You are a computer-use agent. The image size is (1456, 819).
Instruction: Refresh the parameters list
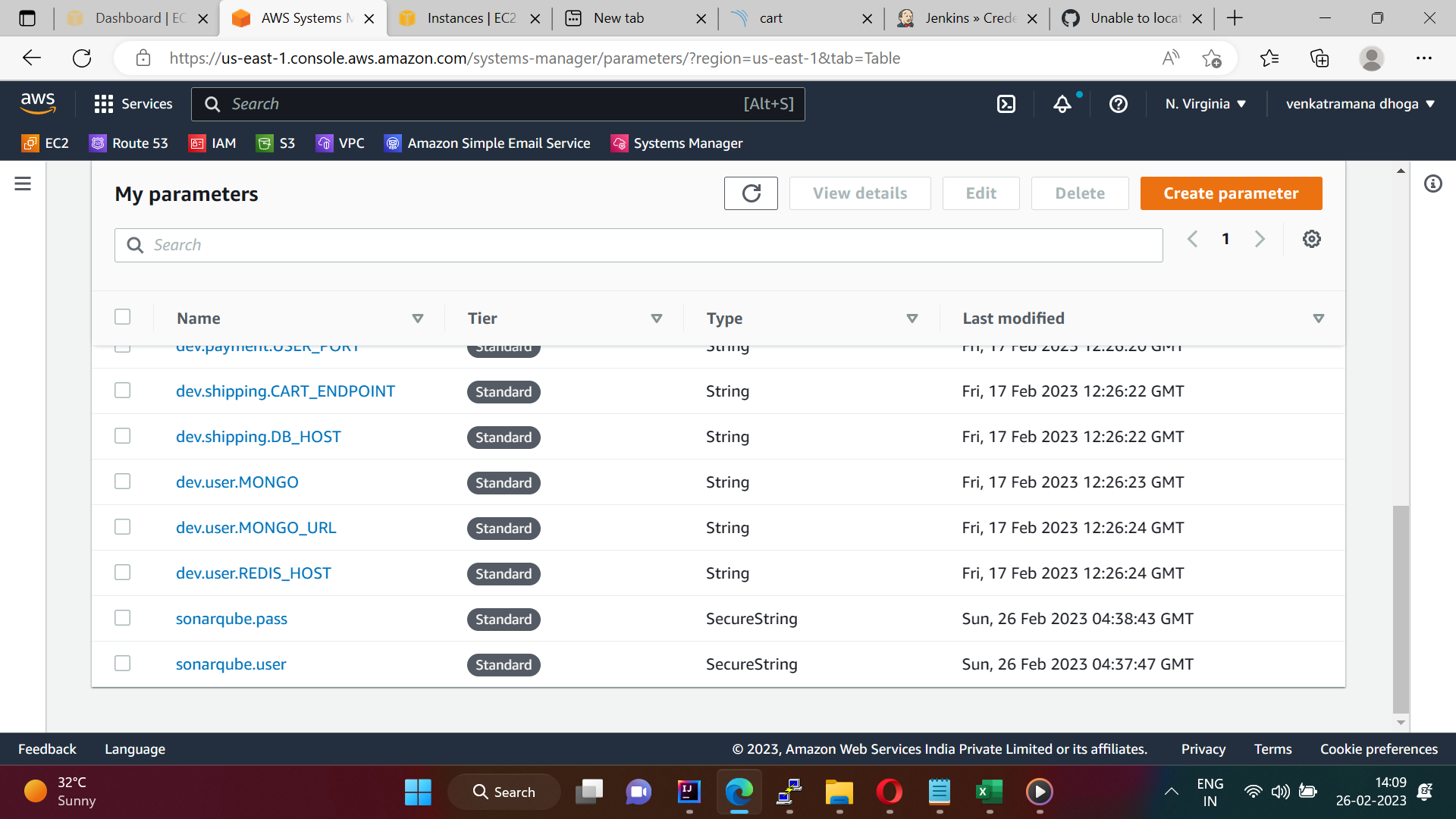pos(751,193)
